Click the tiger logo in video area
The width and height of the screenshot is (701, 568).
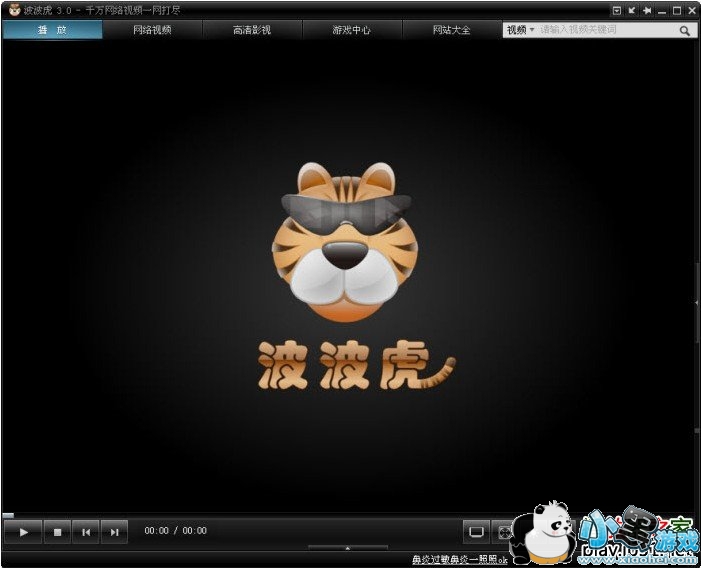click(344, 241)
